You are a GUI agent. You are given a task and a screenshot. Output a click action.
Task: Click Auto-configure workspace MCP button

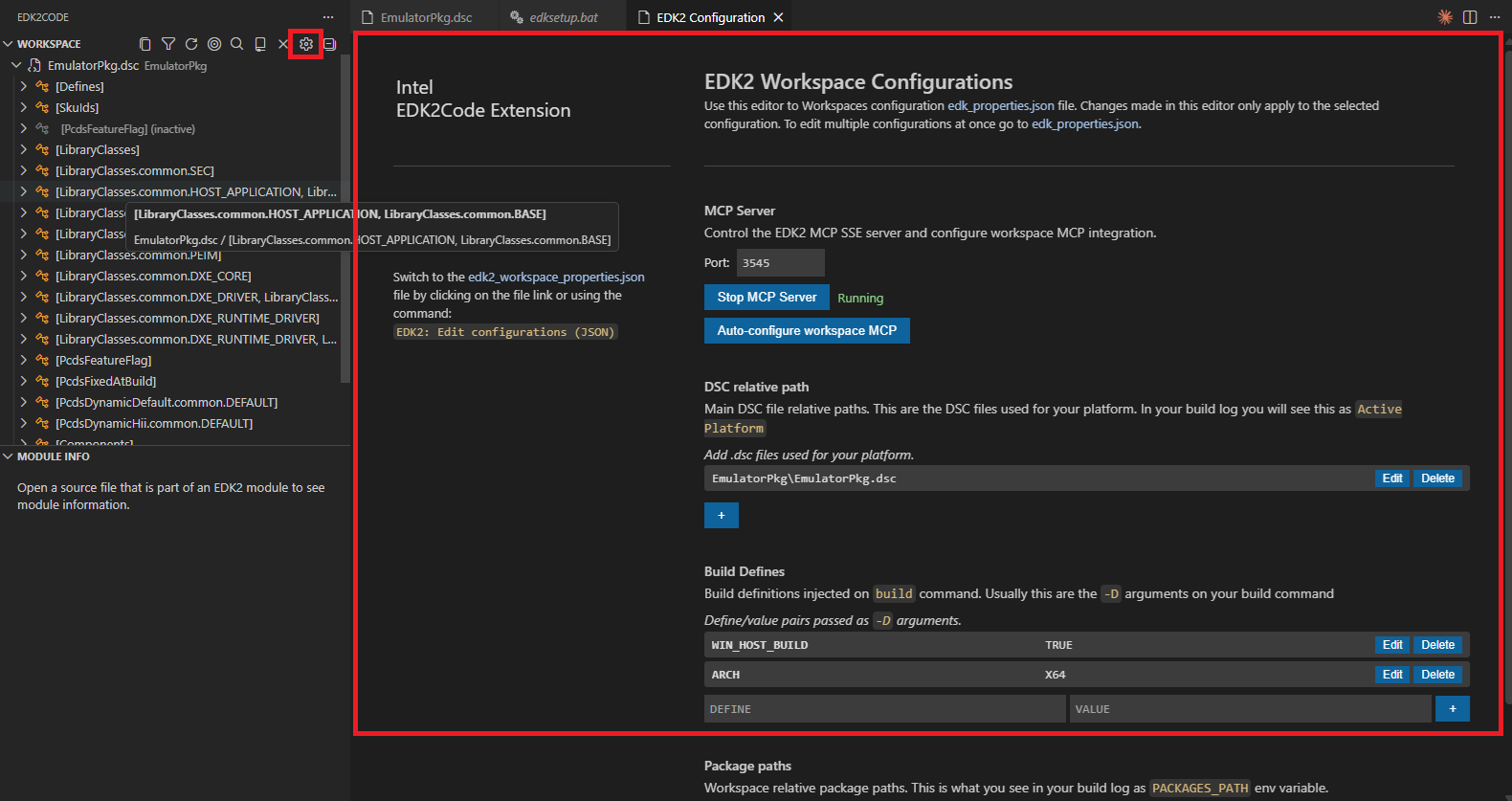pos(807,330)
